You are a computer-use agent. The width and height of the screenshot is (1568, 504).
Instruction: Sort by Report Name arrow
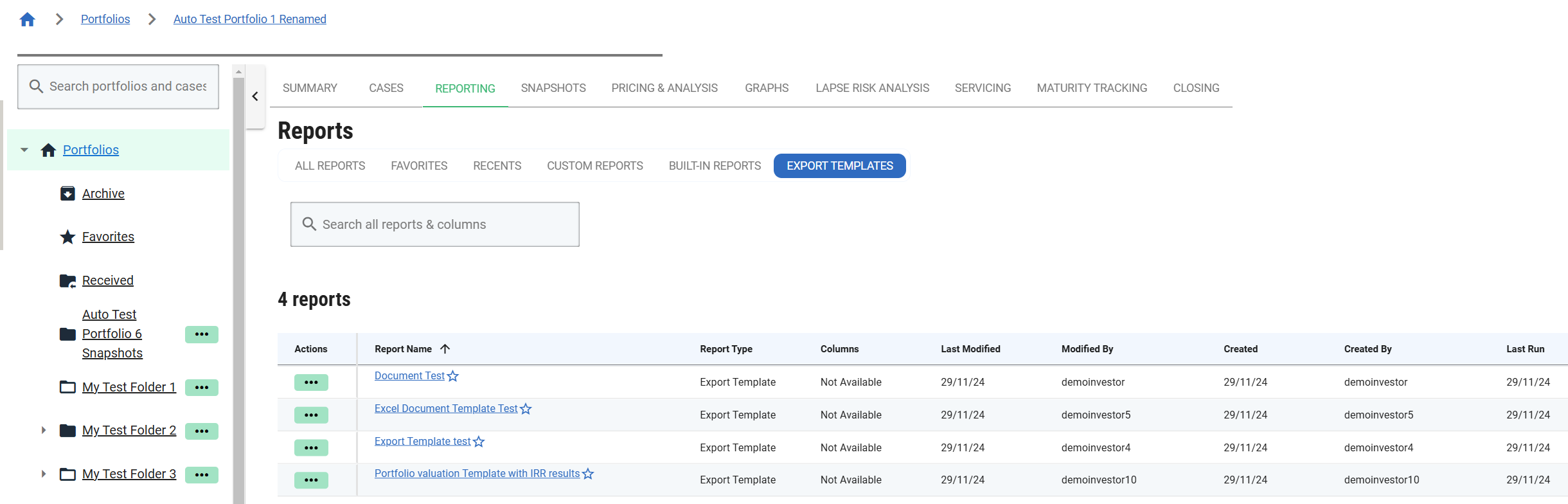pos(445,349)
